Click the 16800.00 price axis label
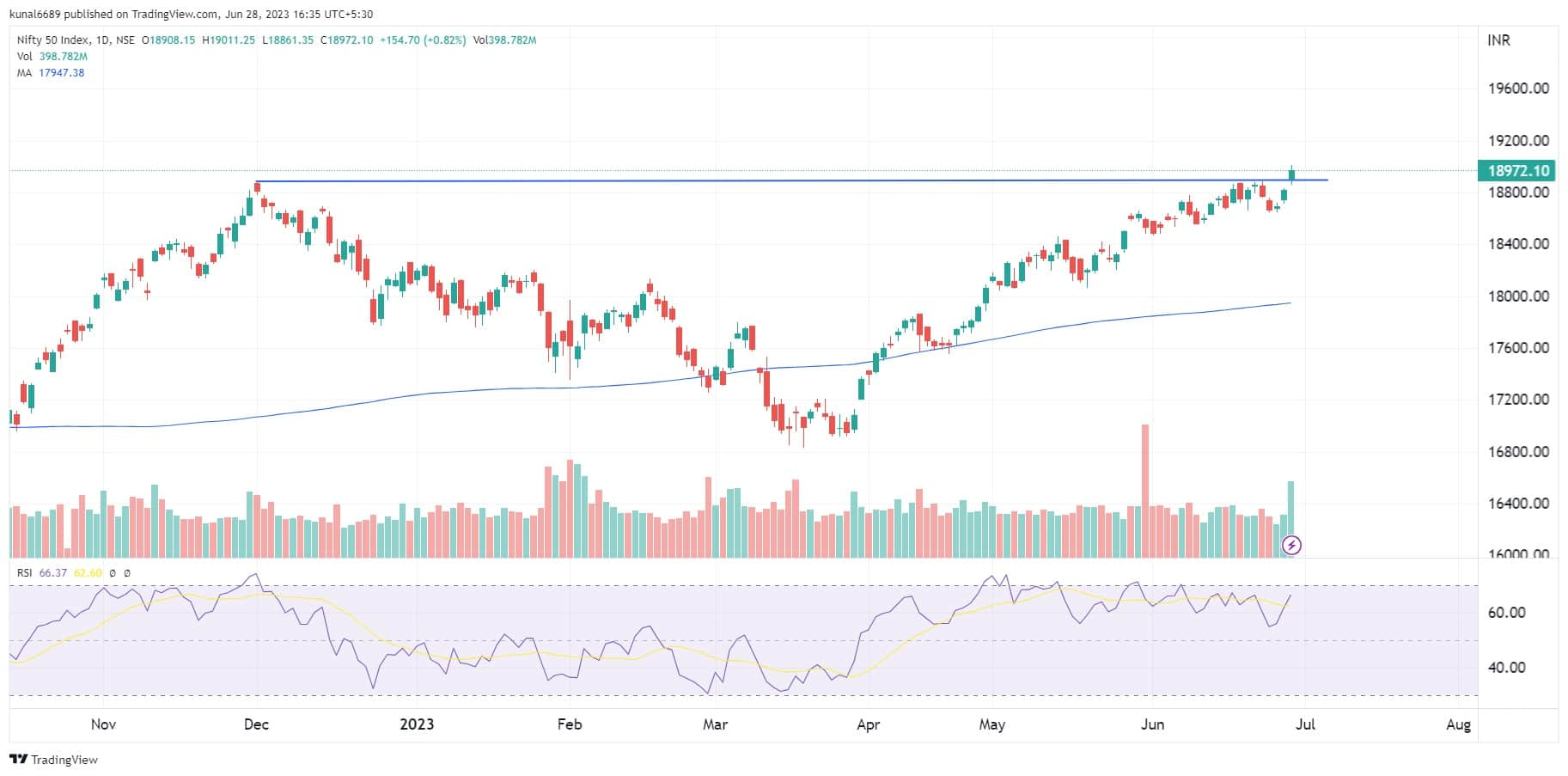 pos(1518,451)
